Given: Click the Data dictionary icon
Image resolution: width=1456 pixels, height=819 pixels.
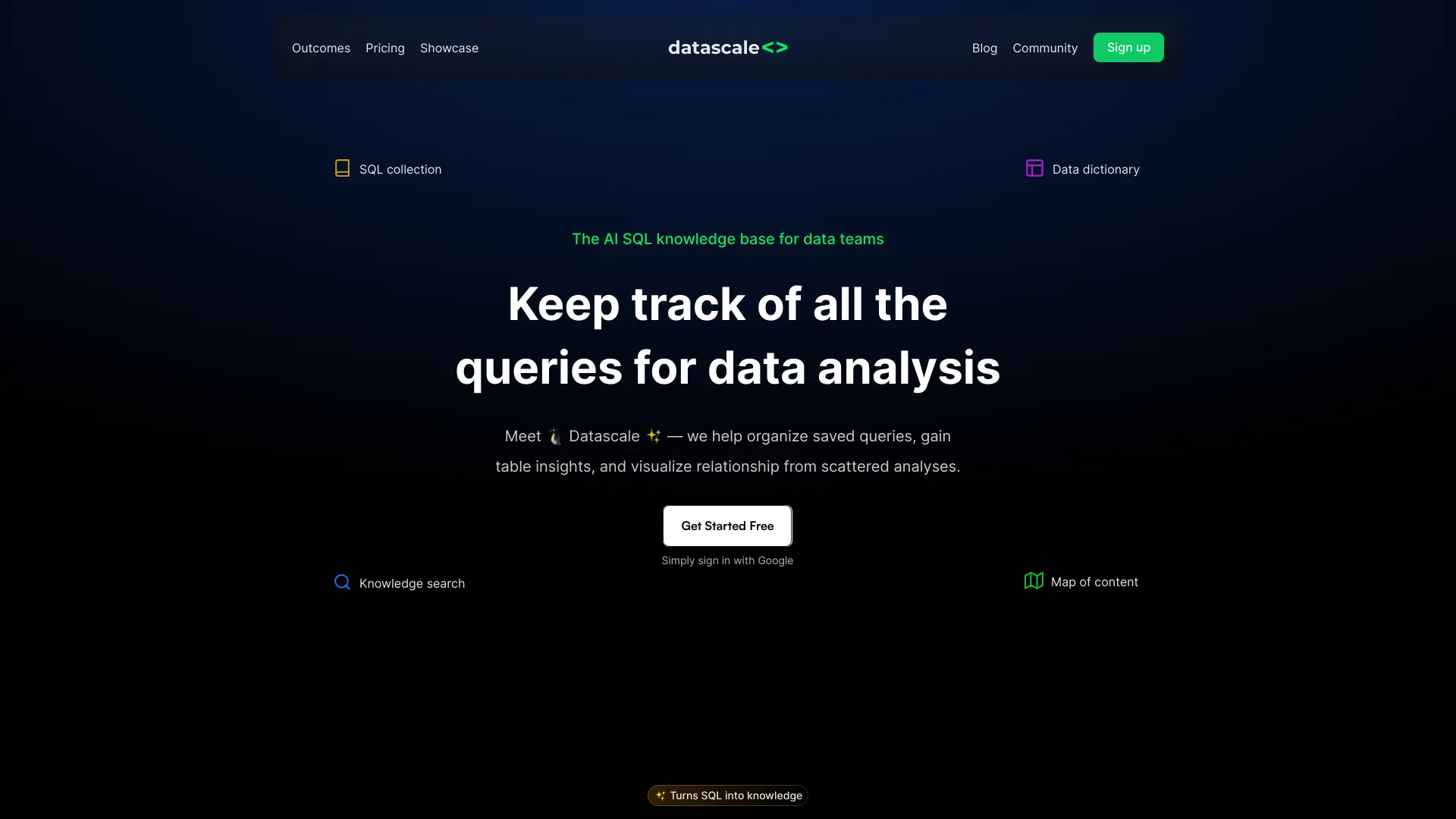Looking at the screenshot, I should pyautogui.click(x=1035, y=167).
